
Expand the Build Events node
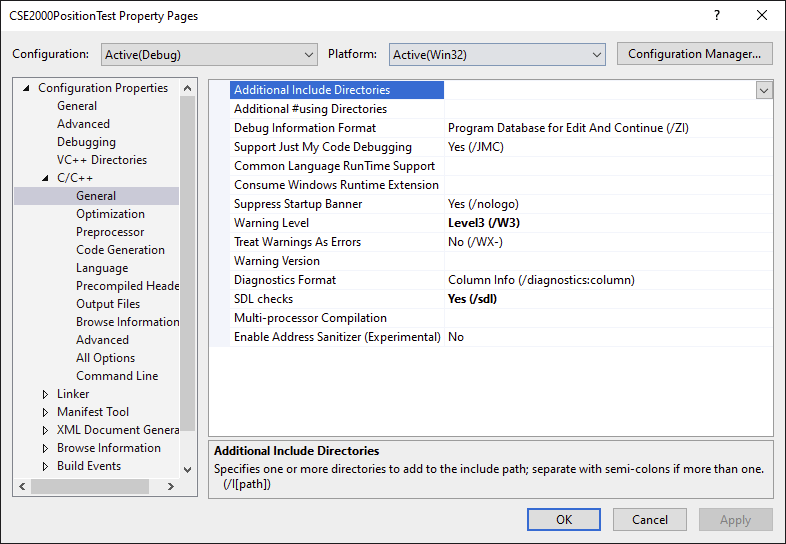[45, 466]
